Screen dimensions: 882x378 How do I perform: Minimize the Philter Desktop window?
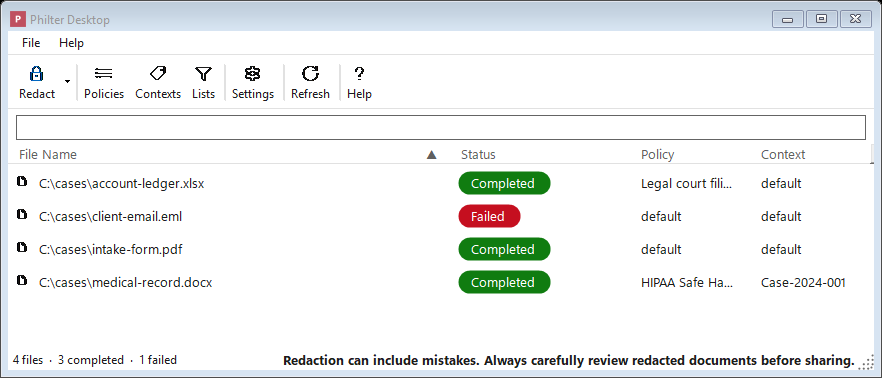point(788,19)
